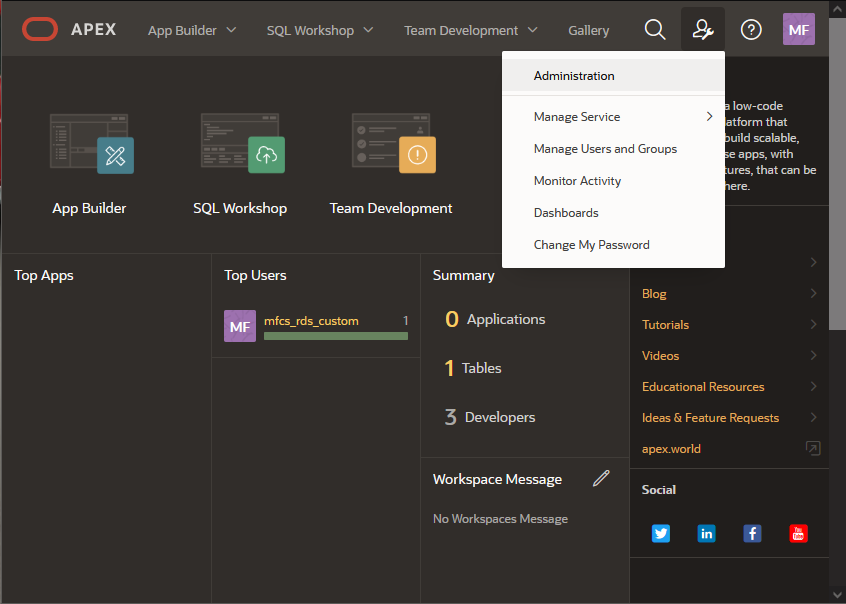
Task: Click the apex.world external link icon
Action: pos(813,448)
